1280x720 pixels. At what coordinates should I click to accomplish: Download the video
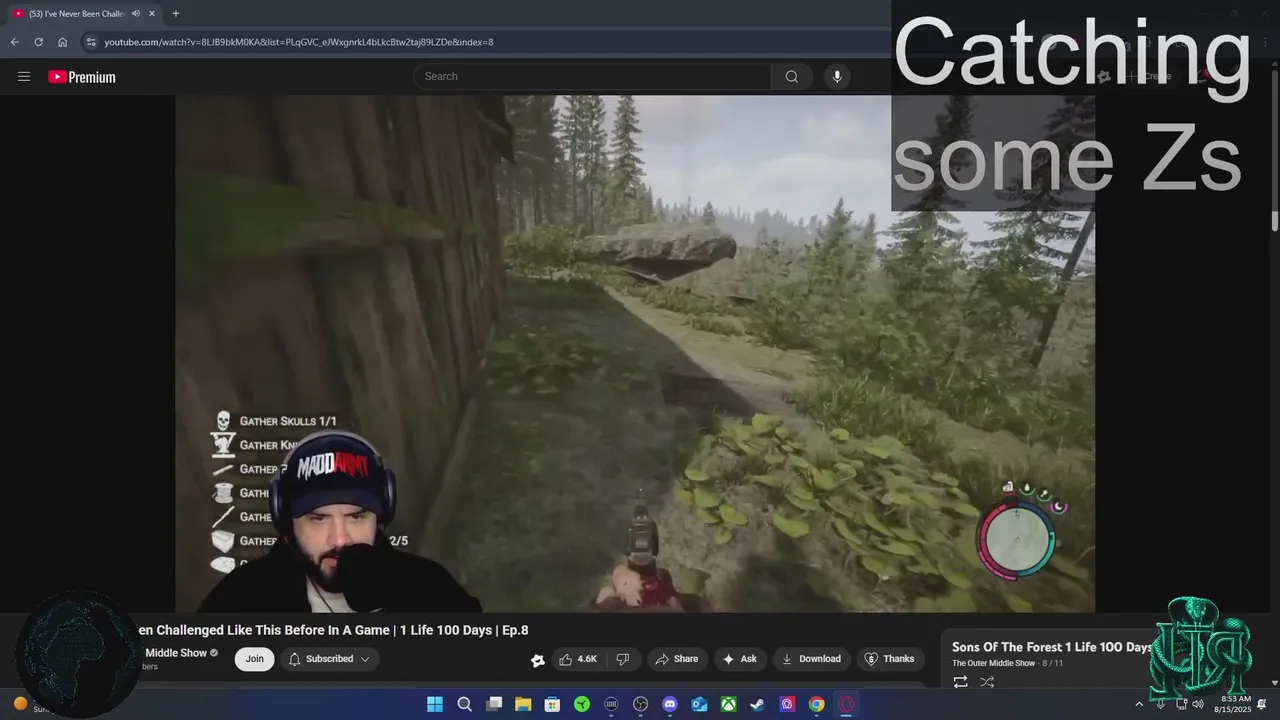click(x=811, y=659)
